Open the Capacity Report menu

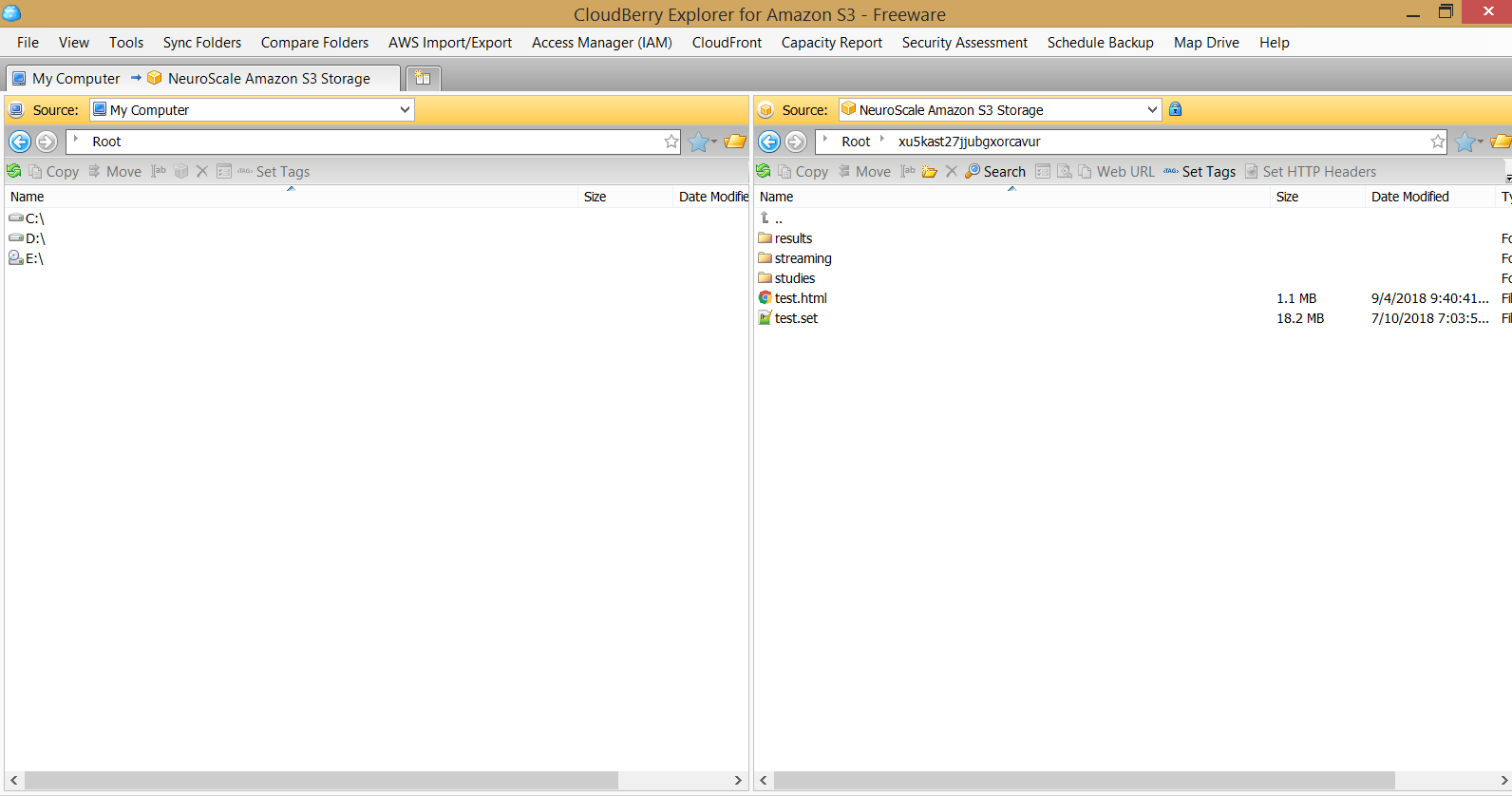pos(832,42)
